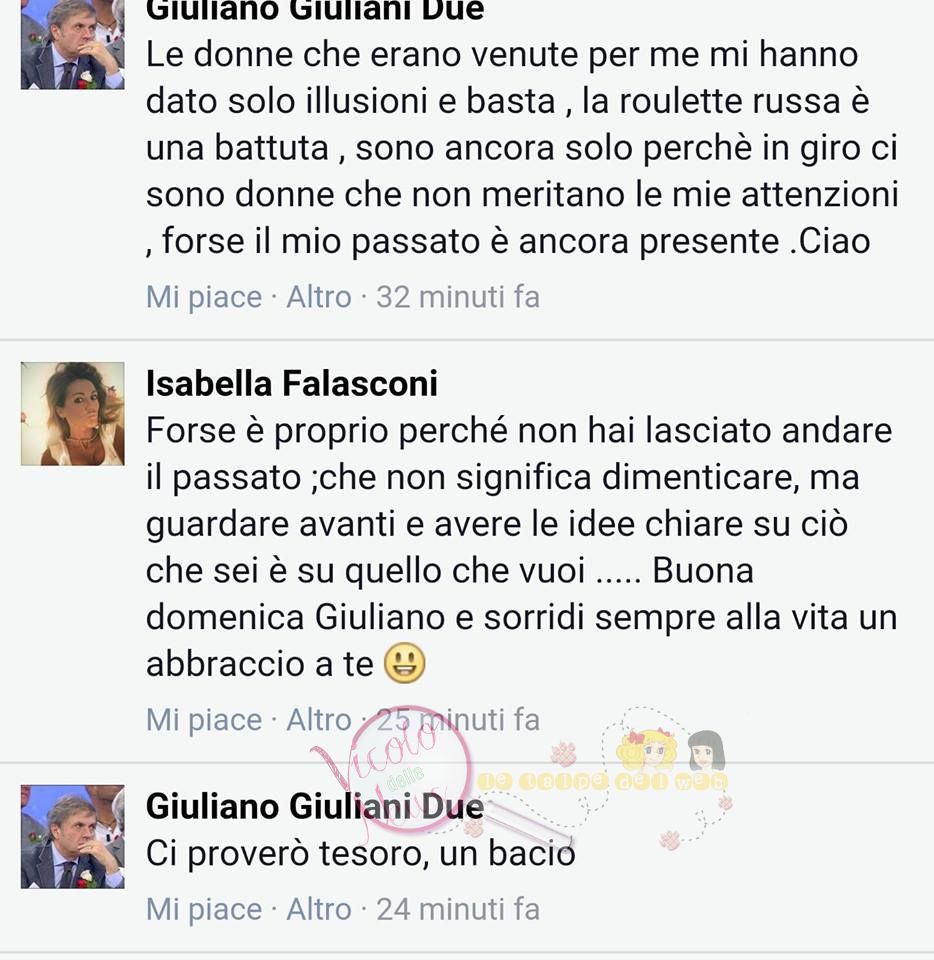
Task: Open the '24 minuti fa' timestamp
Action: (x=458, y=910)
